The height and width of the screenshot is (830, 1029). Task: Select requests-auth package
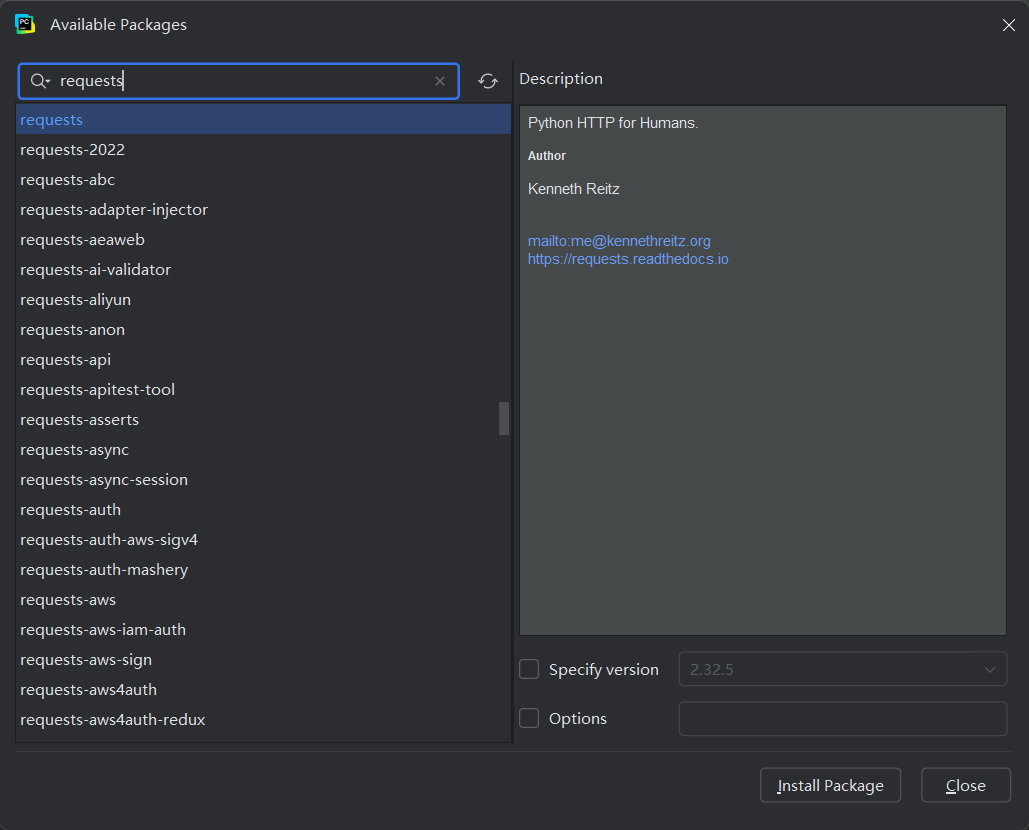point(263,510)
